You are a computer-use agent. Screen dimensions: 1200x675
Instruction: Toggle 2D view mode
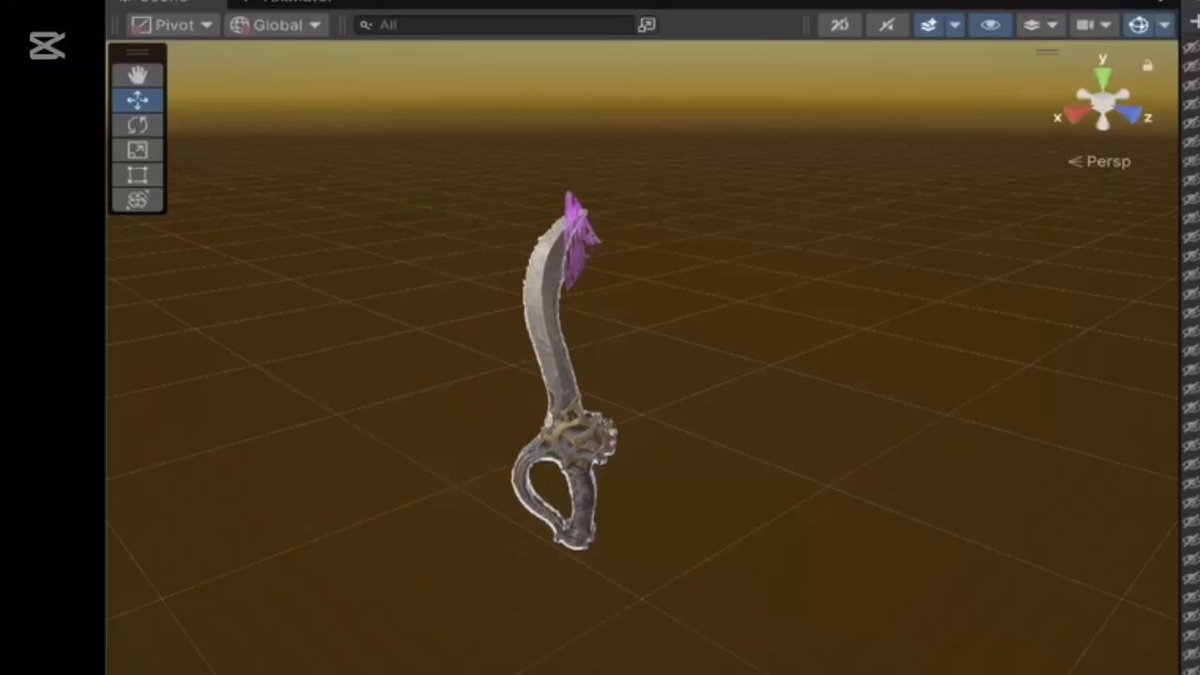(x=840, y=25)
